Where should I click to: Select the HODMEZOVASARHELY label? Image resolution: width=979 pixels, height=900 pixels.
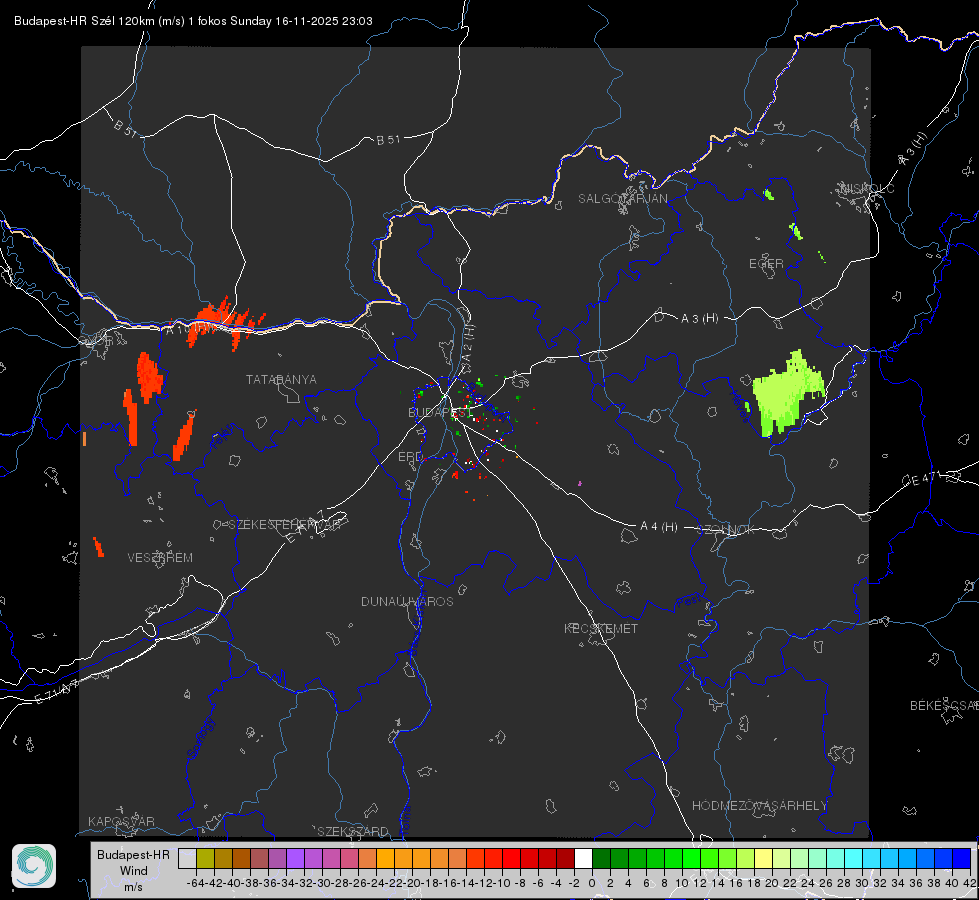click(x=759, y=806)
